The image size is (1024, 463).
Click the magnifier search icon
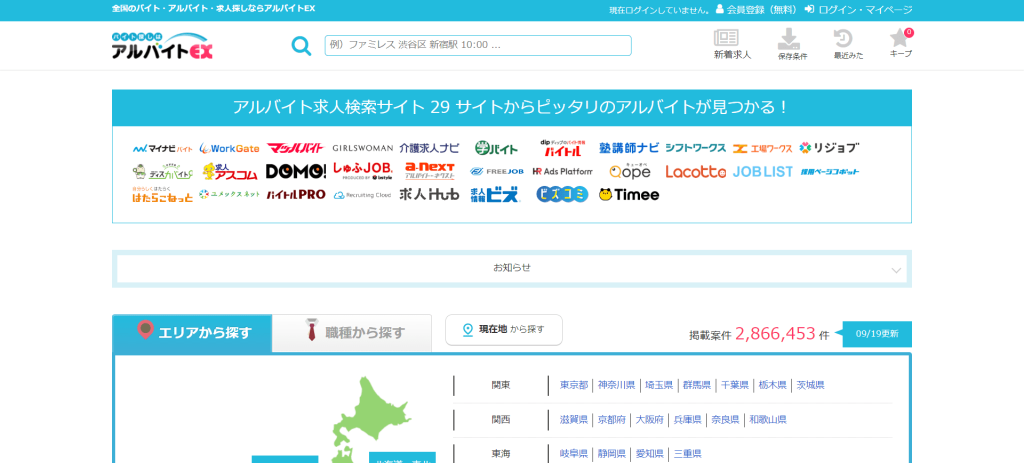301,46
